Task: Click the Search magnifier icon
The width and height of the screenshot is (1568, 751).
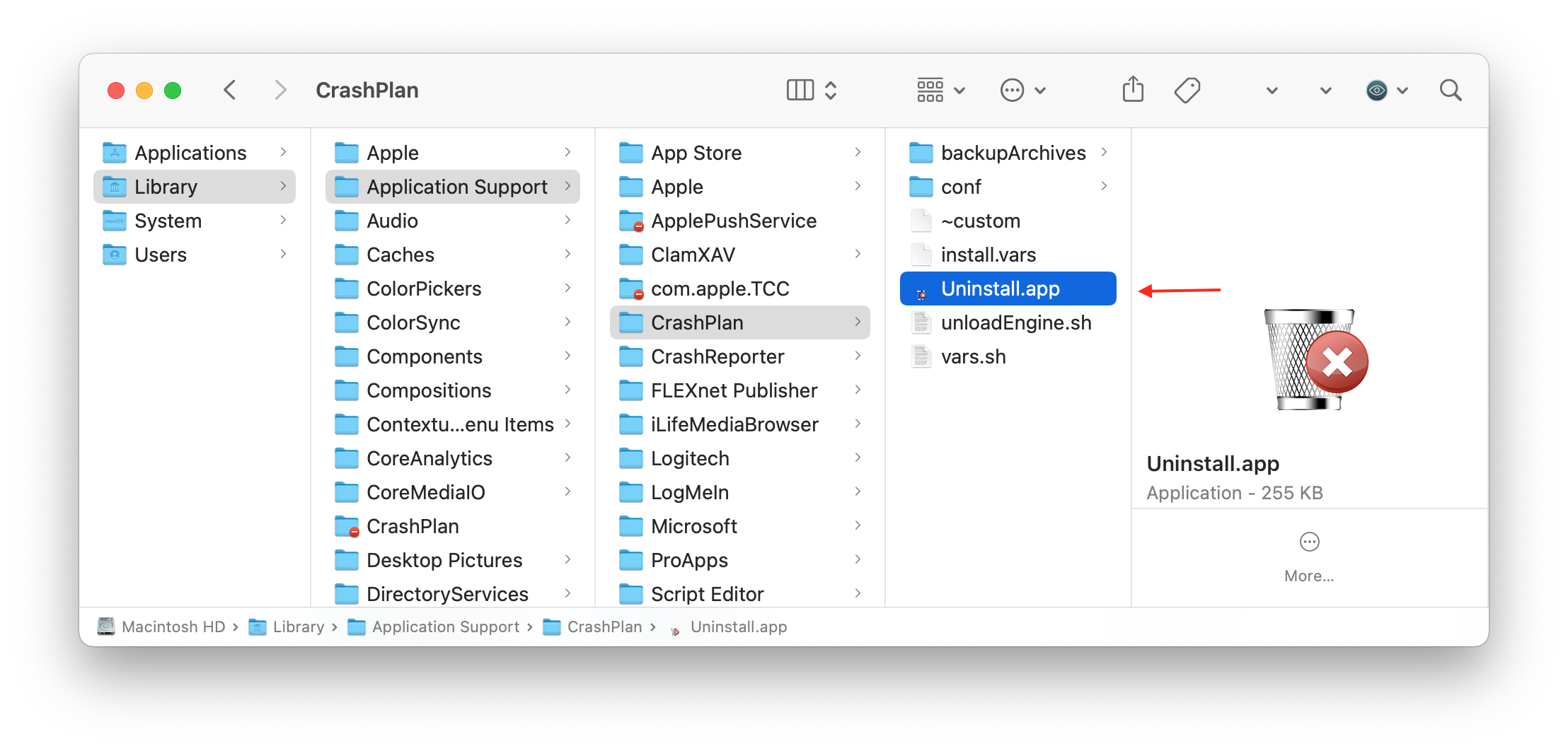Action: [x=1450, y=90]
